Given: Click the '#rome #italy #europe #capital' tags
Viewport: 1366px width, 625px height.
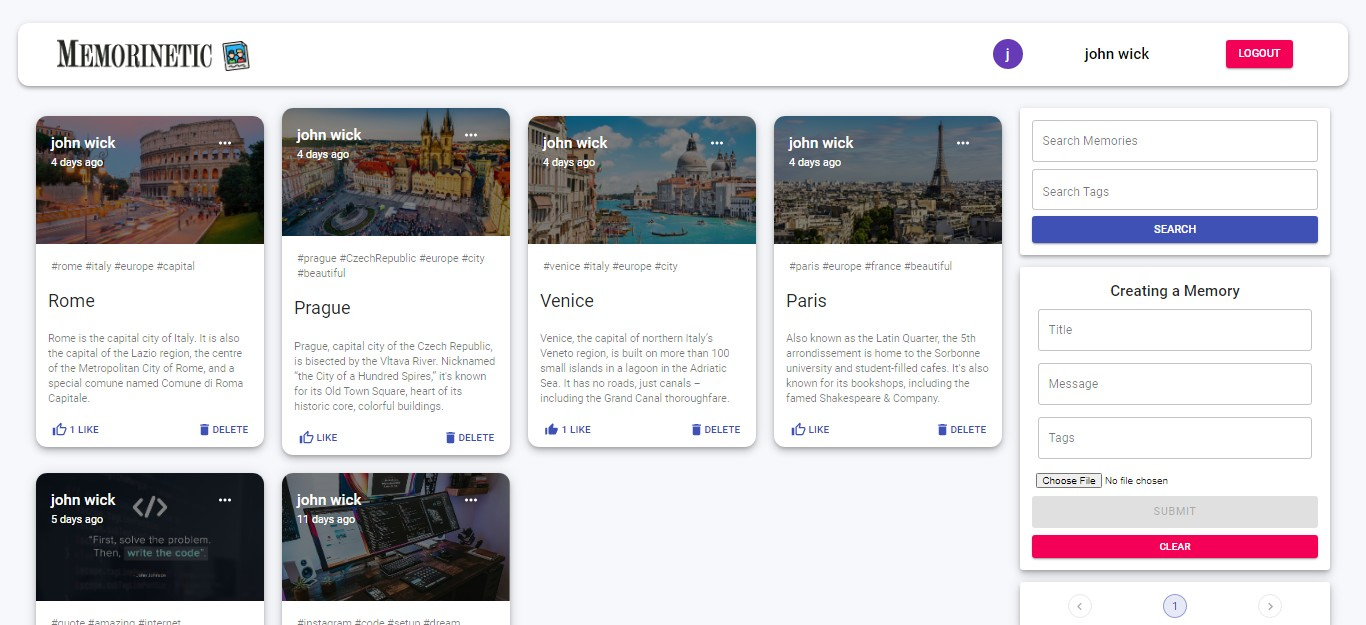Looking at the screenshot, I should (123, 267).
